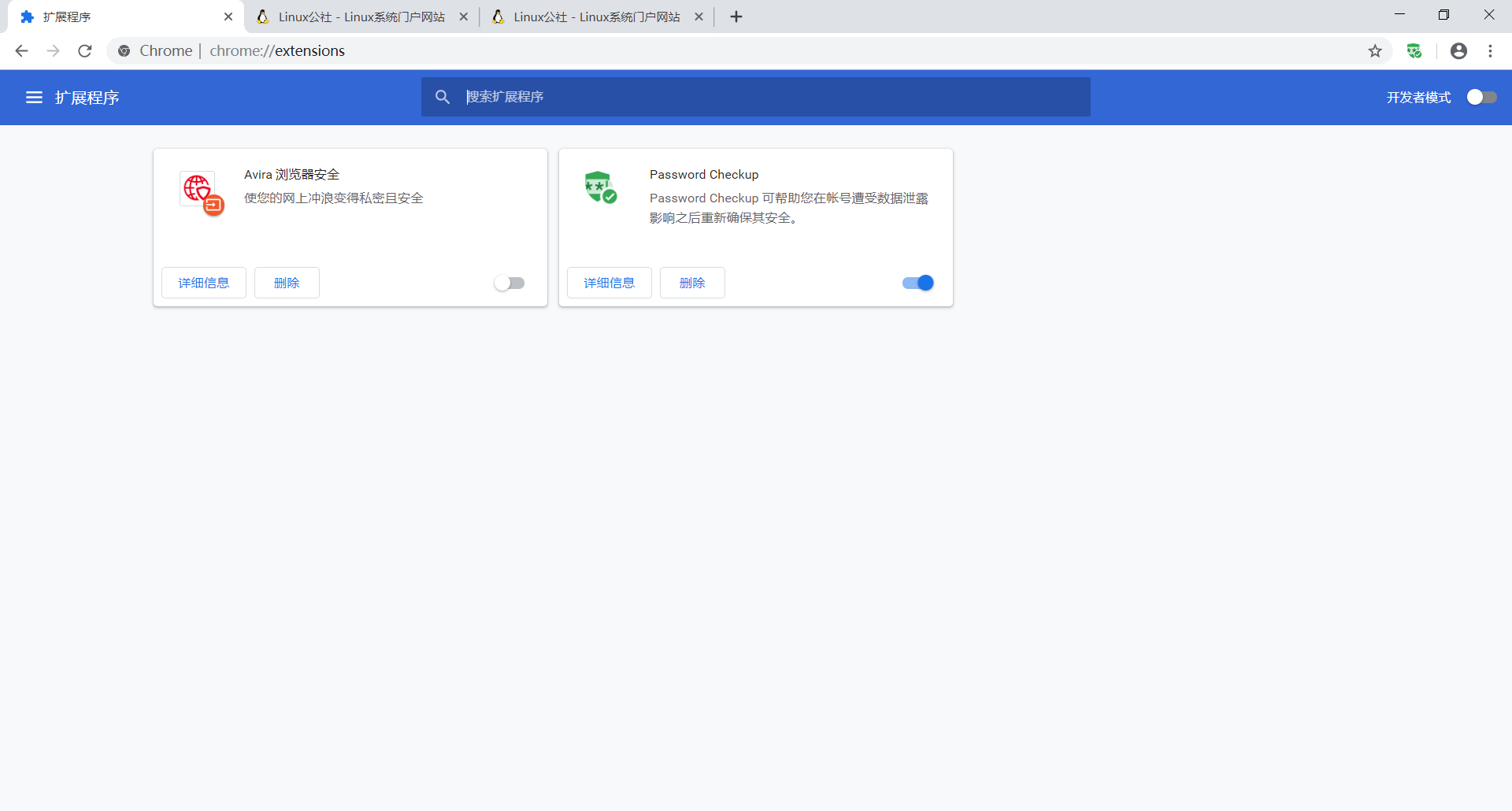The image size is (1512, 811).
Task: Click the Chrome site info icon in address bar
Action: tap(124, 50)
